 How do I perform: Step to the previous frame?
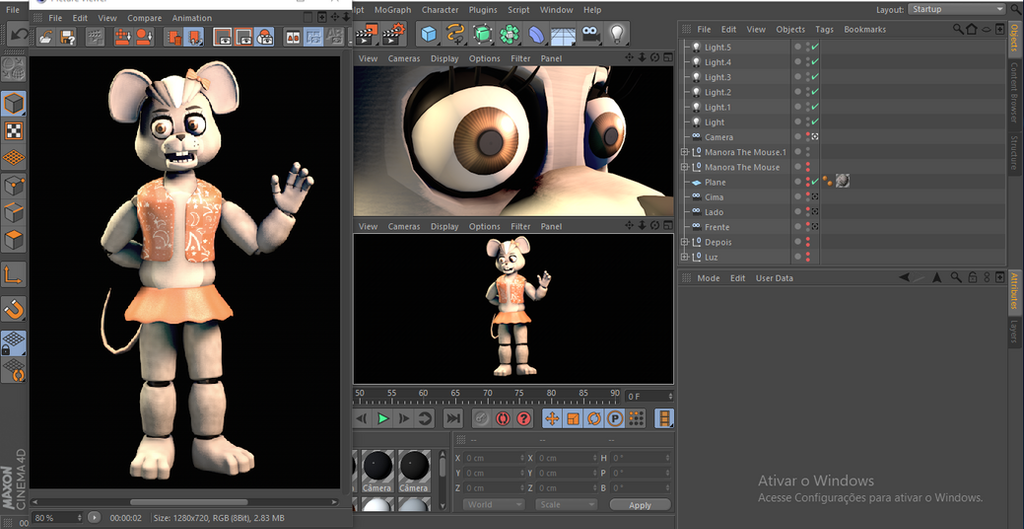[362, 419]
